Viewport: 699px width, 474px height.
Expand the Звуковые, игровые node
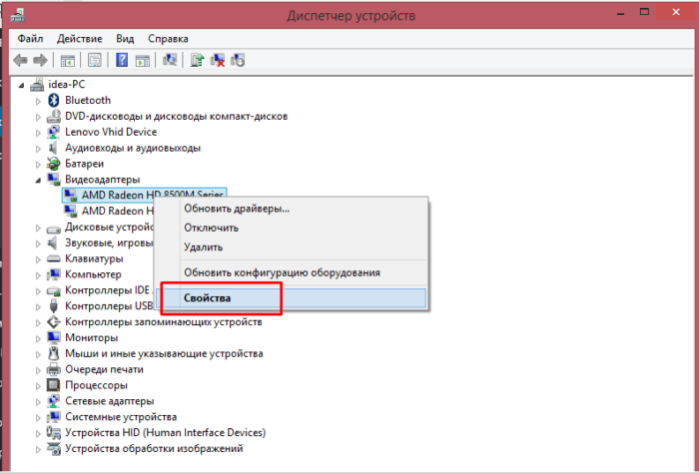click(38, 243)
